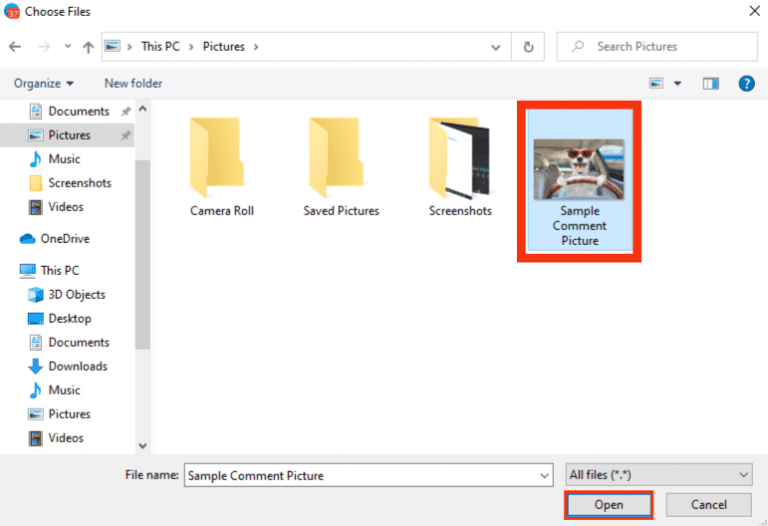The height and width of the screenshot is (526, 768).
Task: Expand address bar previous locations dropdown
Action: [497, 47]
